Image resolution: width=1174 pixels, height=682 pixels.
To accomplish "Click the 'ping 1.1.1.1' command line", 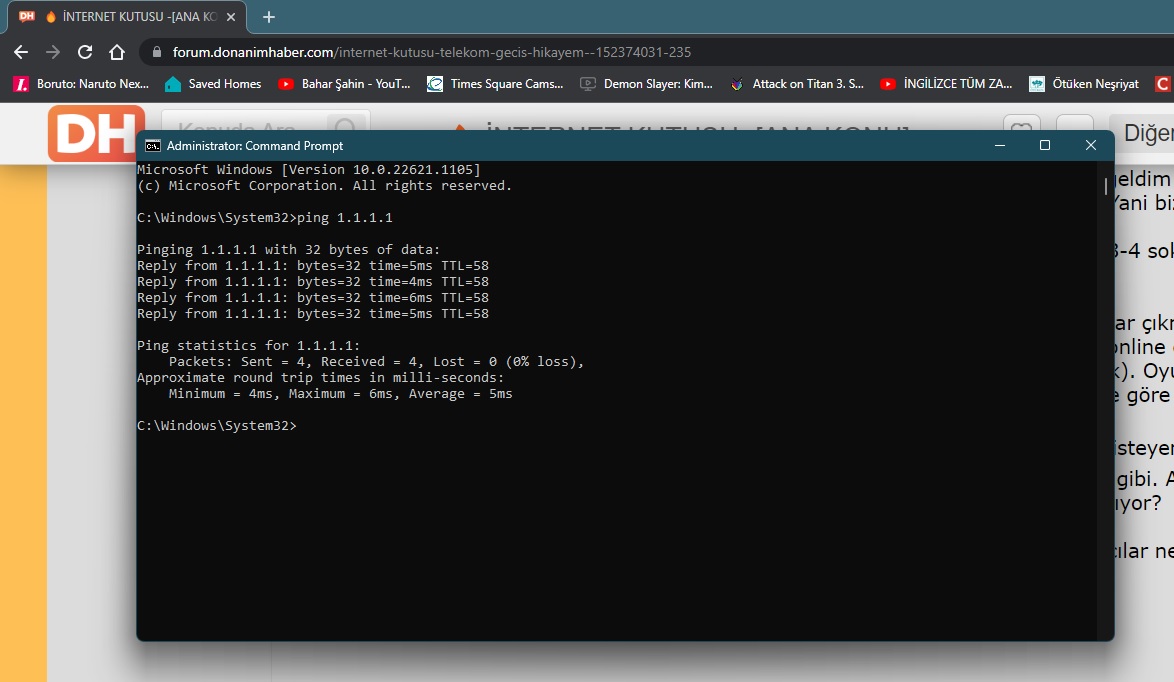I will tap(264, 218).
